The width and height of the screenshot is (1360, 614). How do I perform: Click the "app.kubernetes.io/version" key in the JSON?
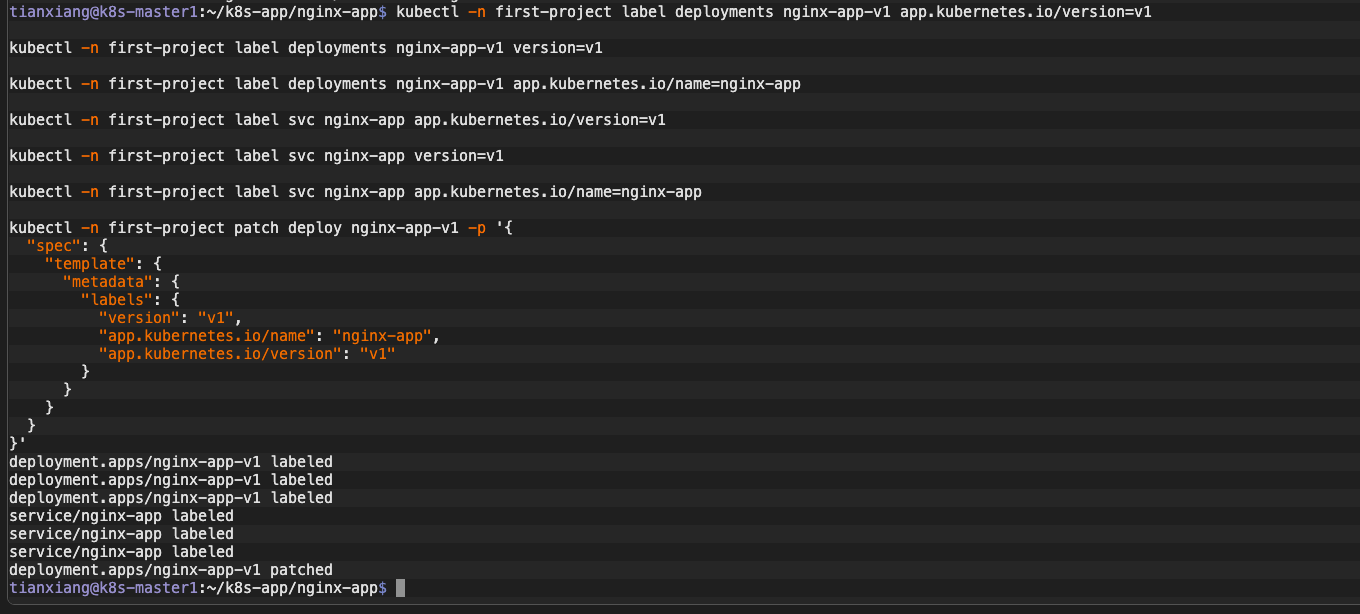219,354
